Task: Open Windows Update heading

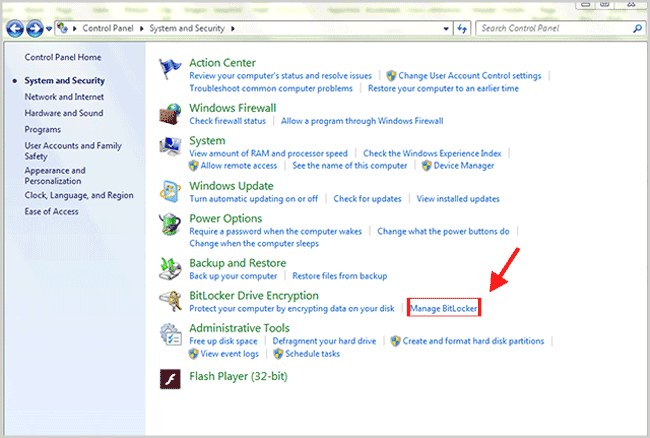Action: pyautogui.click(x=231, y=186)
